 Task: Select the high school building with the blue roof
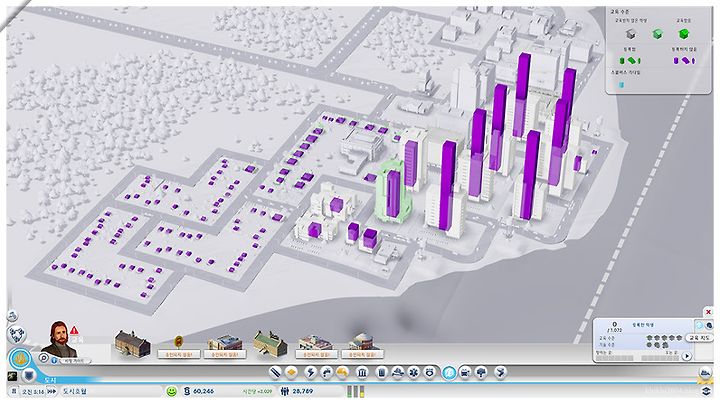224,348
